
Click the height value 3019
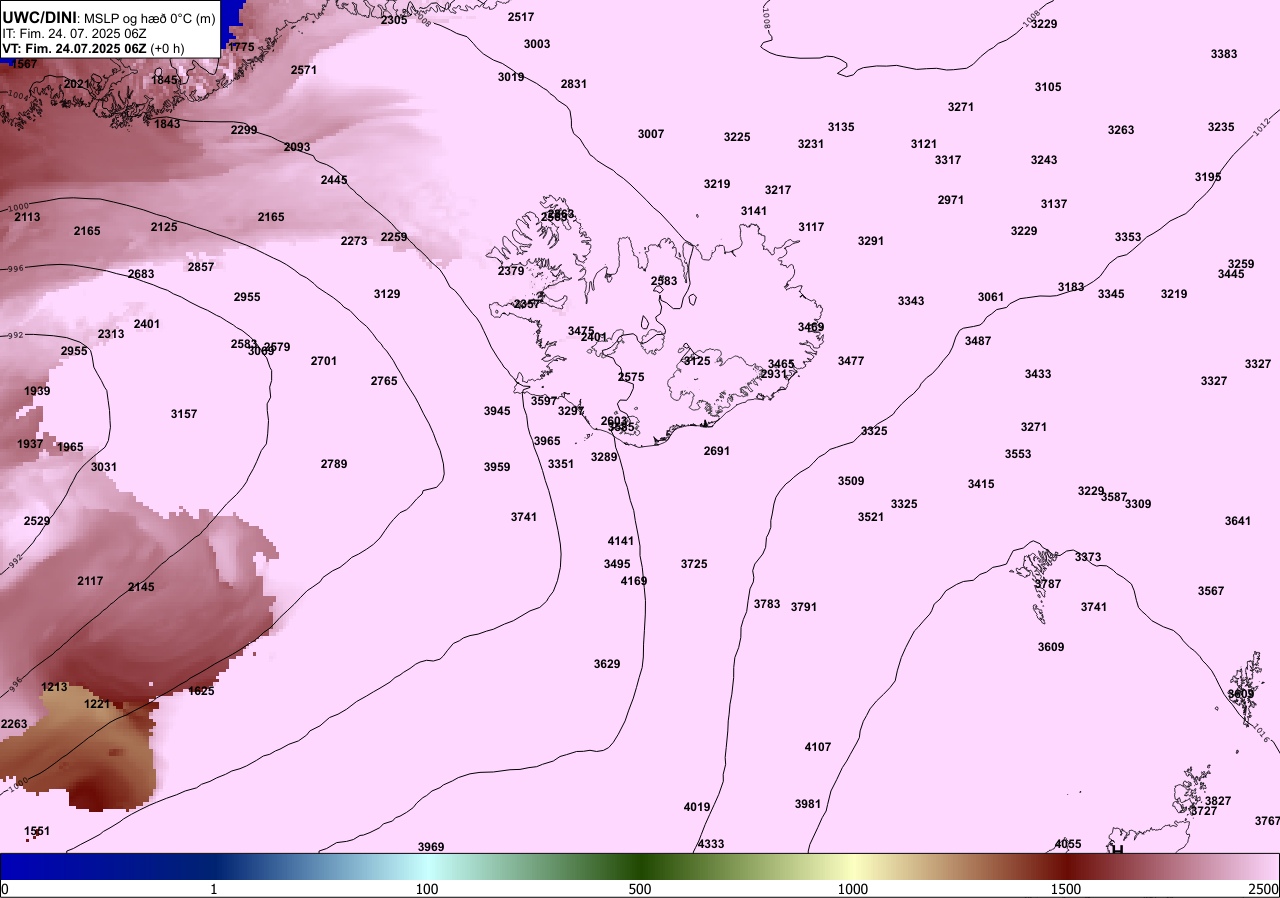click(x=511, y=77)
